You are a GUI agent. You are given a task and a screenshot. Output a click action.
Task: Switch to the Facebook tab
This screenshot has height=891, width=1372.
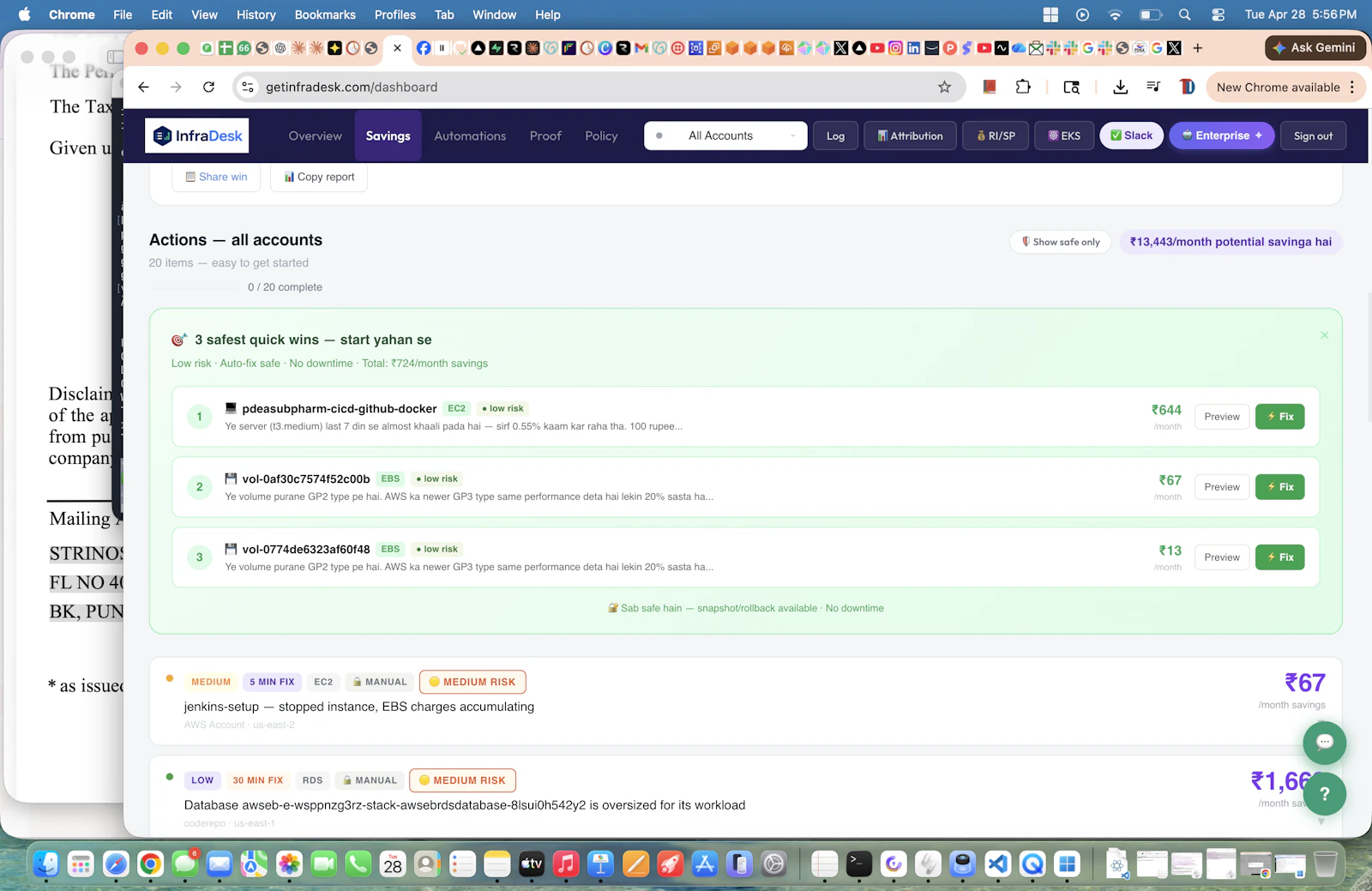click(424, 48)
